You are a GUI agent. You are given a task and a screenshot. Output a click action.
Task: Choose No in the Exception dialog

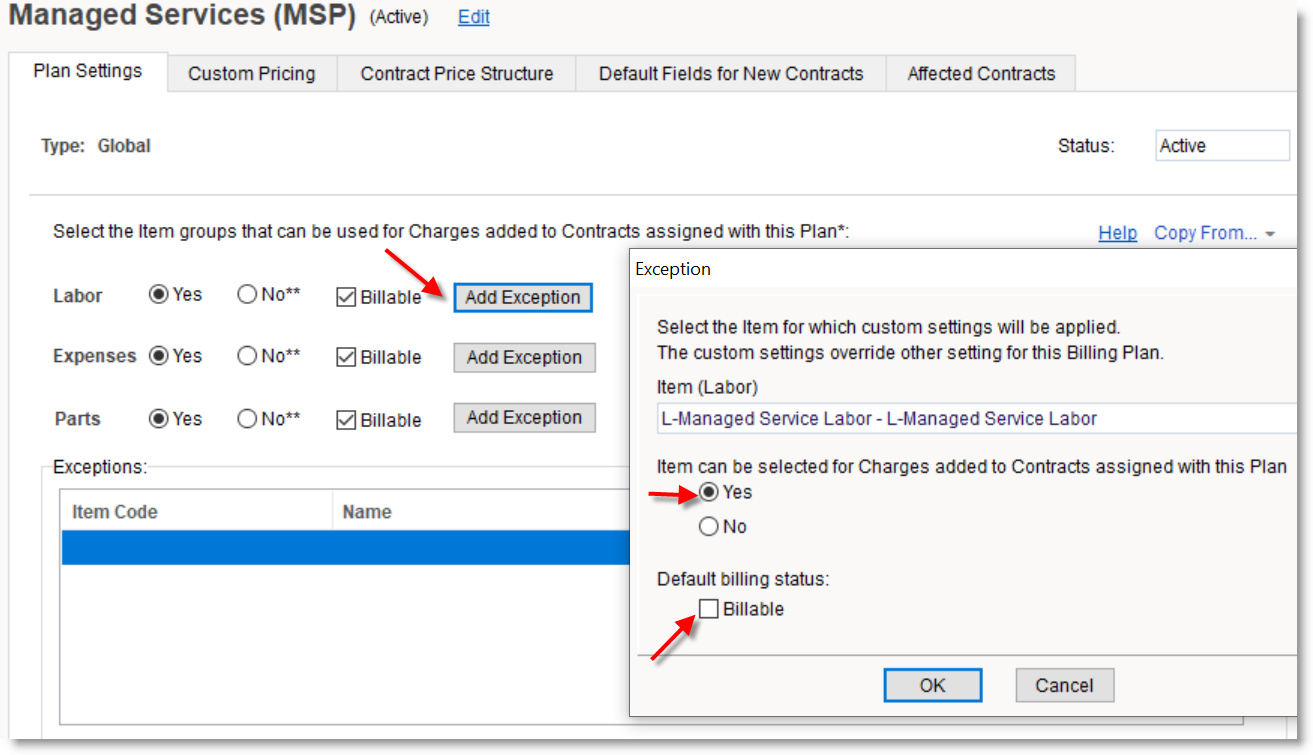click(x=709, y=527)
